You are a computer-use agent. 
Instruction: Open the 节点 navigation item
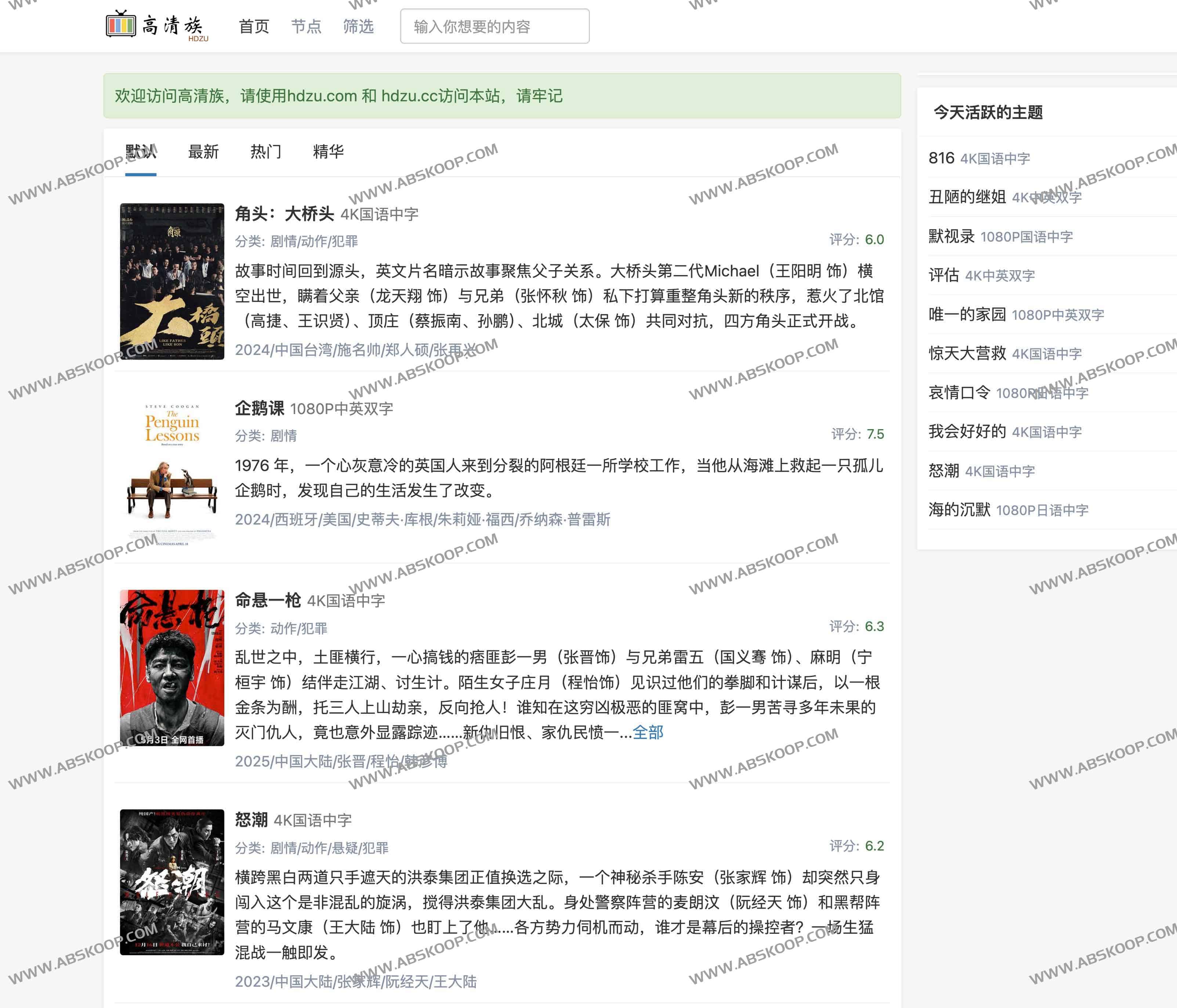tap(306, 26)
